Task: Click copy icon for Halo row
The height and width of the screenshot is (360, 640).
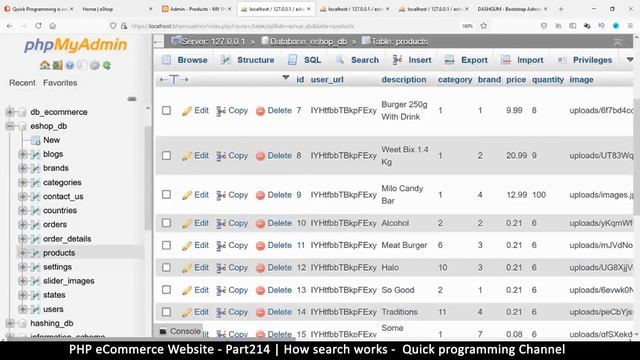Action: [x=221, y=268]
